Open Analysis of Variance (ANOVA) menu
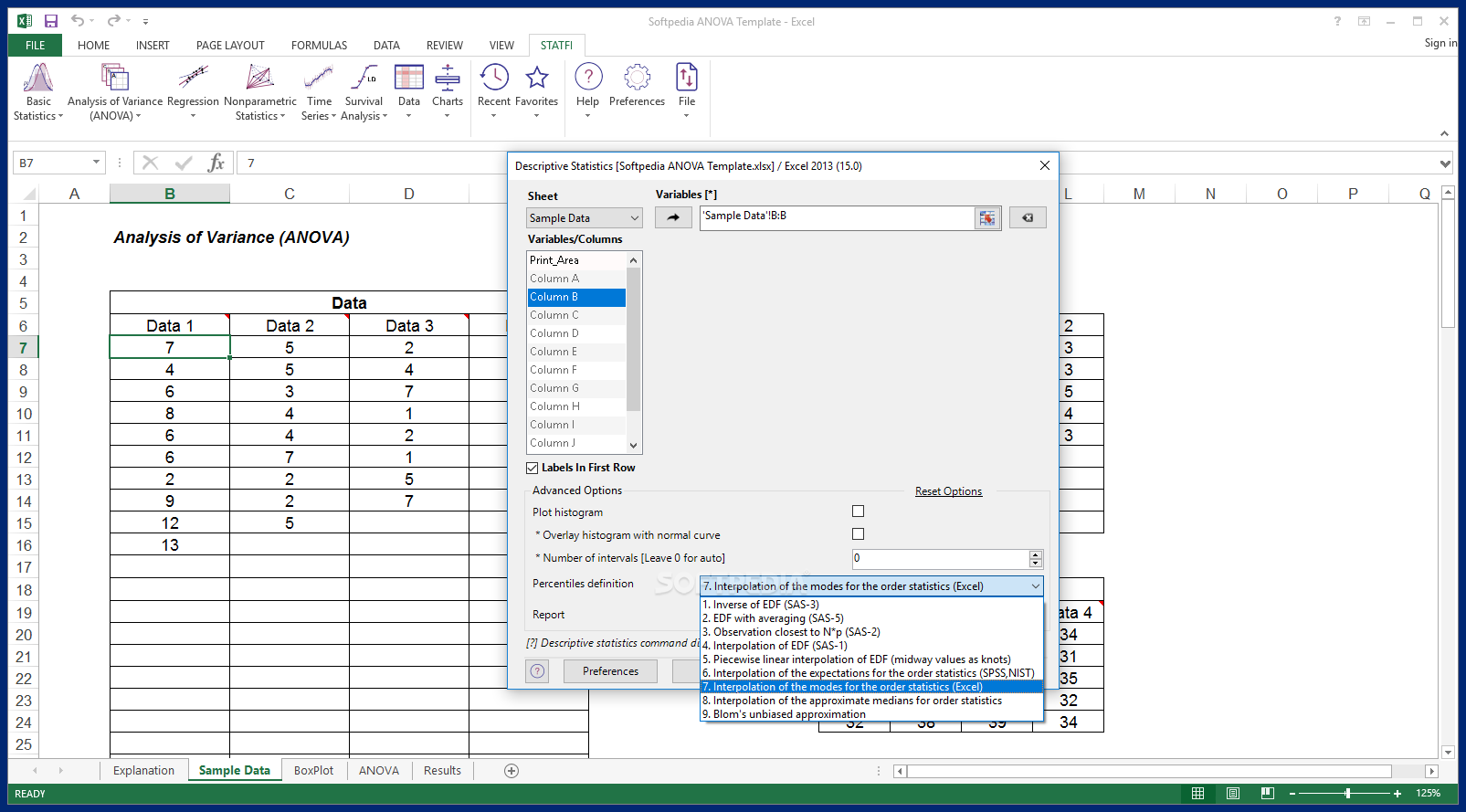This screenshot has height=812, width=1466. (115, 91)
